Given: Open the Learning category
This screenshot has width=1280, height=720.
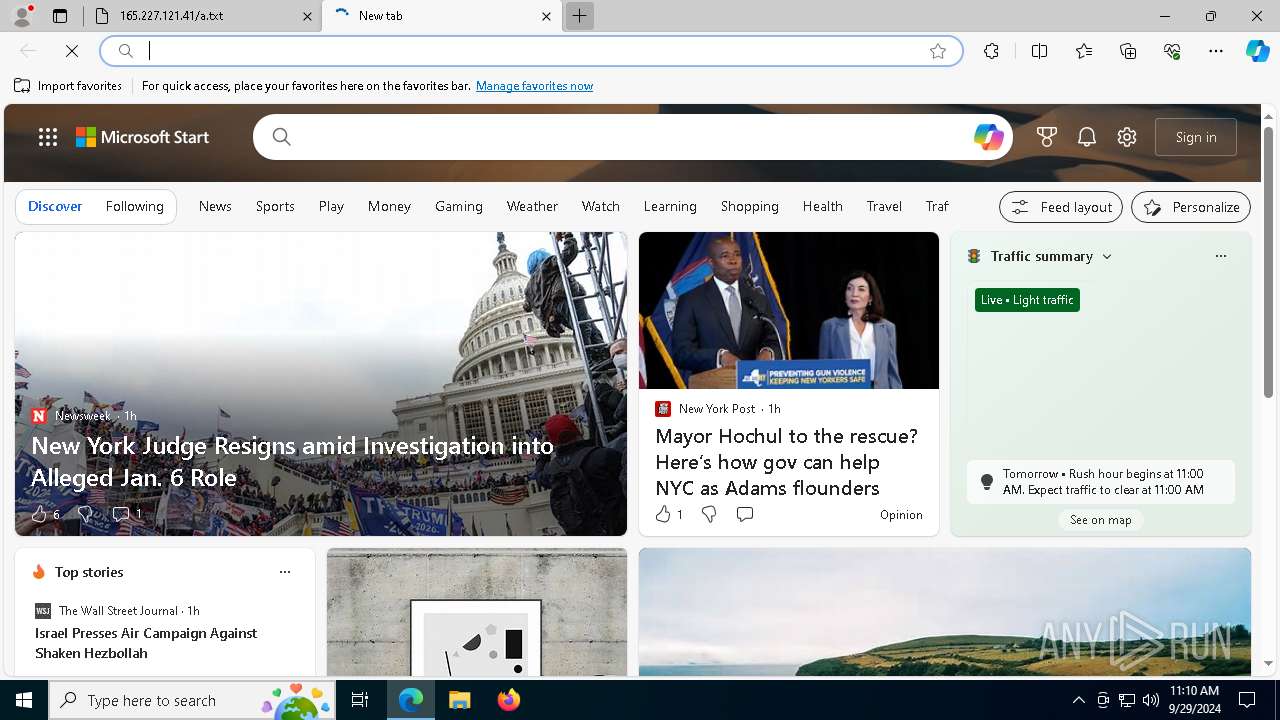Looking at the screenshot, I should 670,206.
